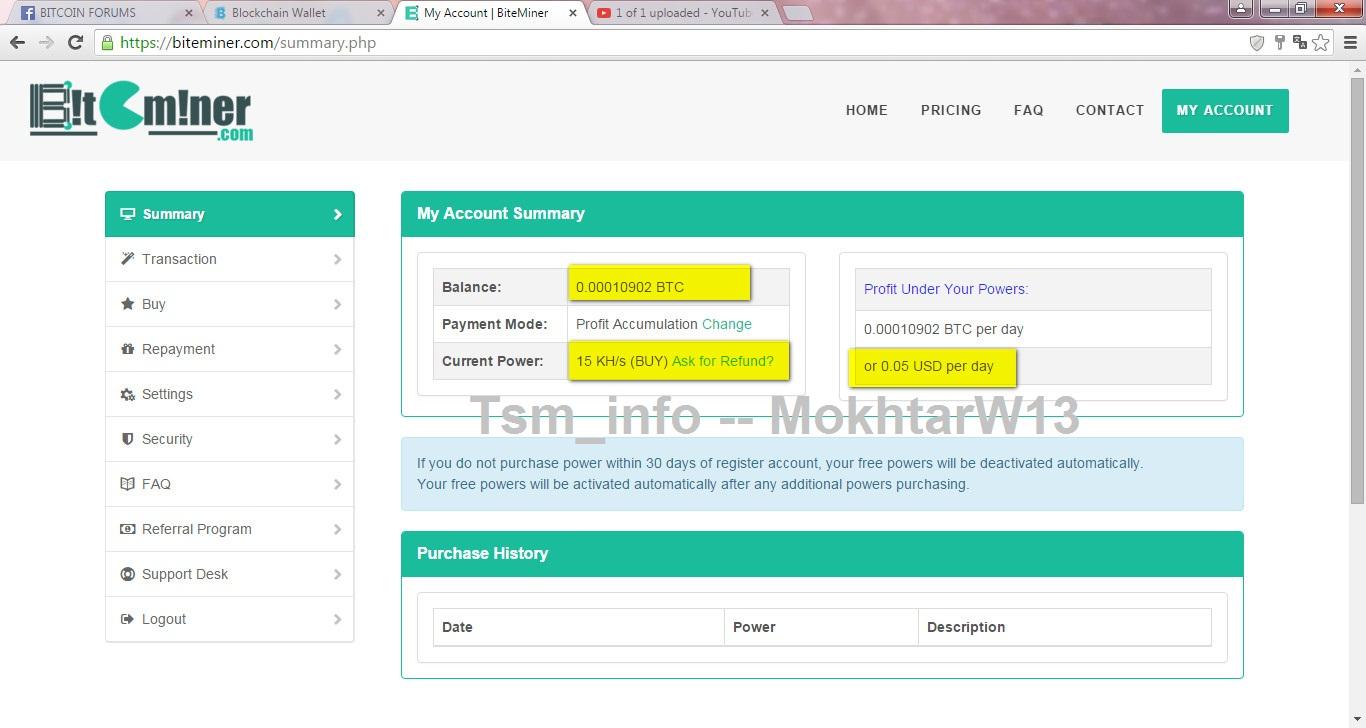Expand Summary chevron arrow
The height and width of the screenshot is (728, 1366).
(337, 214)
